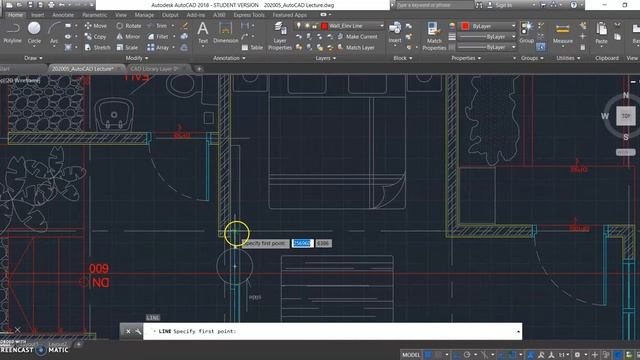Click the Move tool
The width and height of the screenshot is (640, 360).
96,26
